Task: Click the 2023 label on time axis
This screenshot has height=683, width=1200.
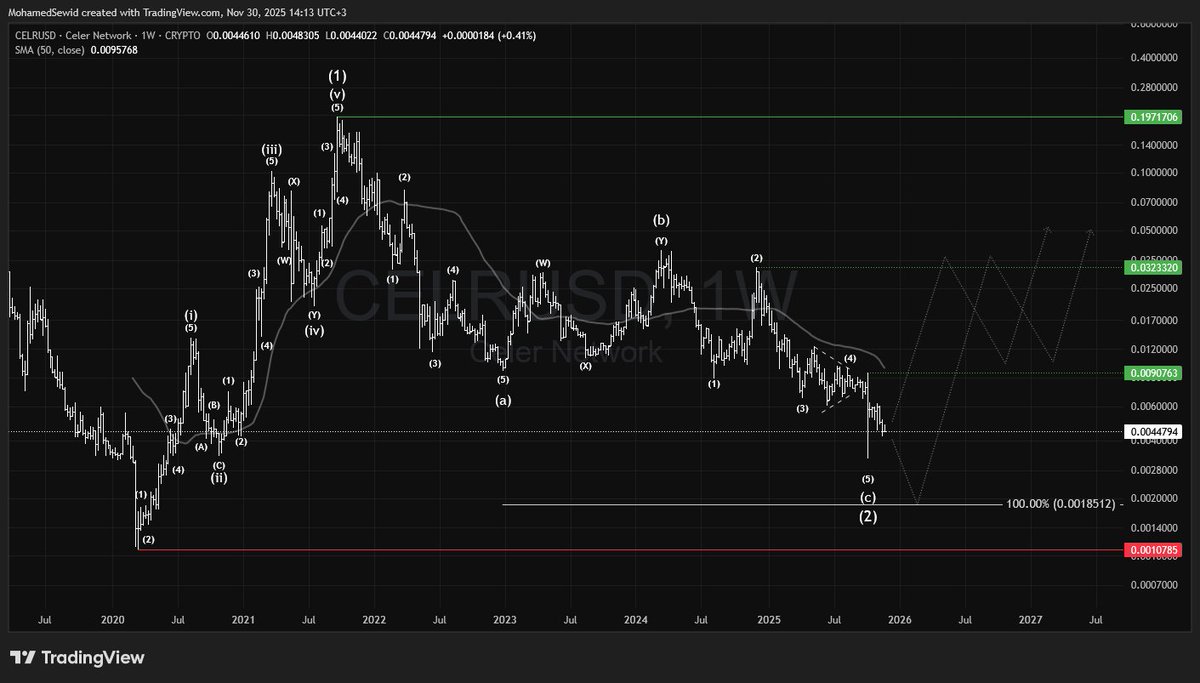Action: pyautogui.click(x=505, y=620)
